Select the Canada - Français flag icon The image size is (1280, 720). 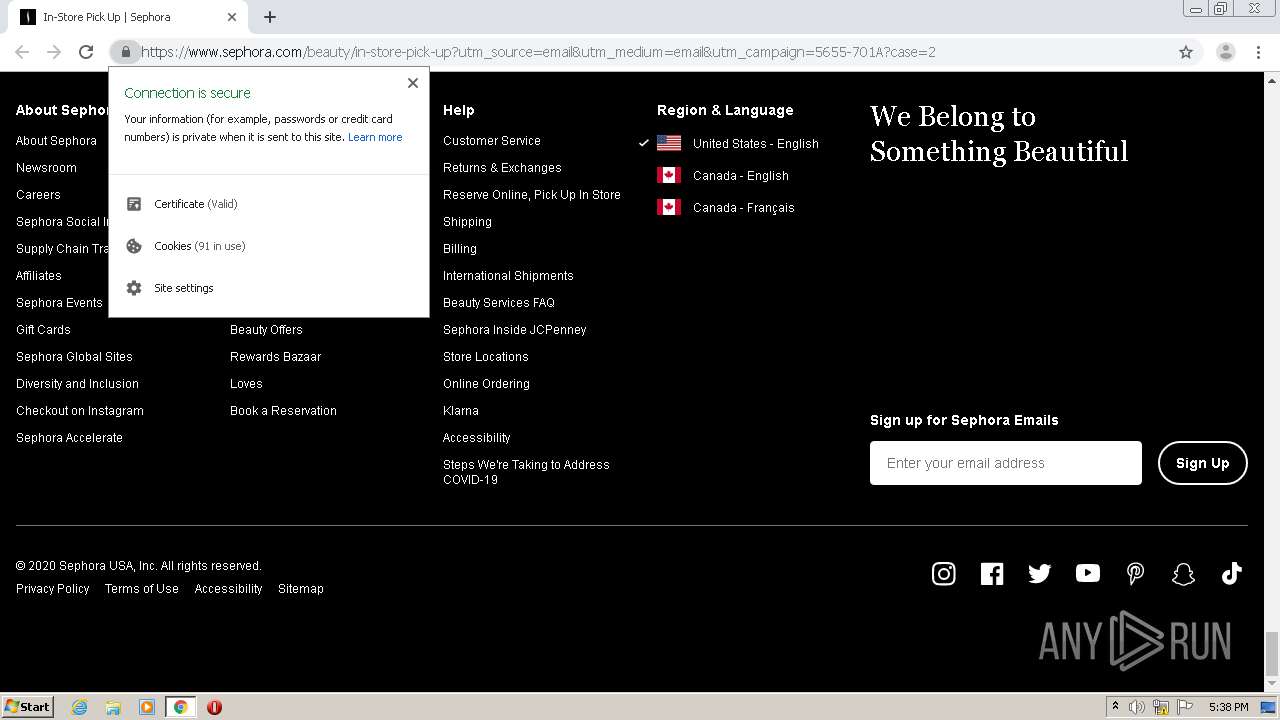(669, 207)
